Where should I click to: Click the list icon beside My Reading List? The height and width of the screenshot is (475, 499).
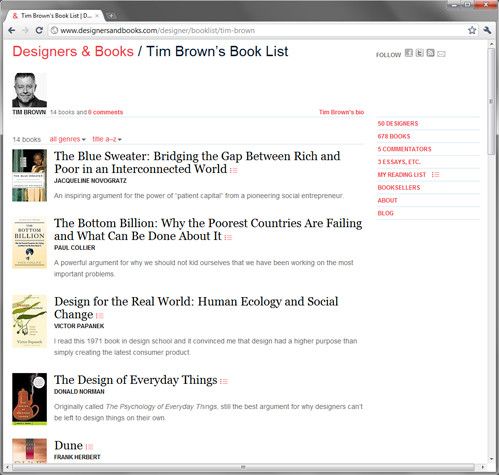pyautogui.click(x=435, y=175)
